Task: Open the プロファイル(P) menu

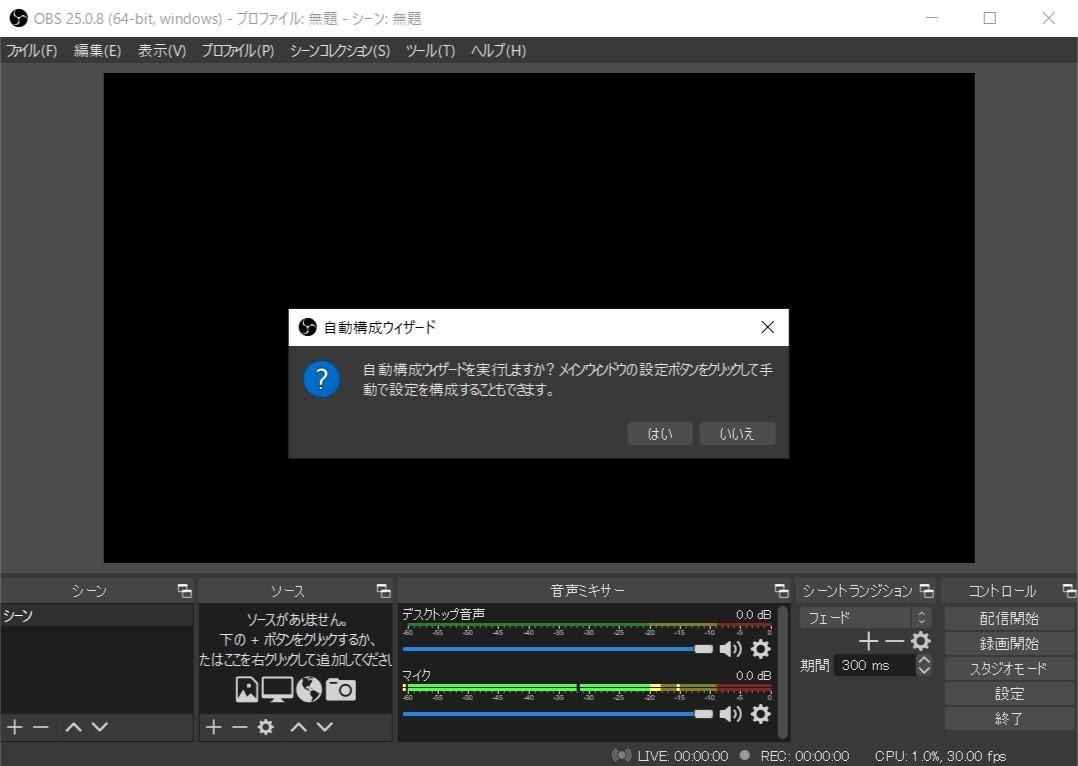Action: pyautogui.click(x=238, y=50)
